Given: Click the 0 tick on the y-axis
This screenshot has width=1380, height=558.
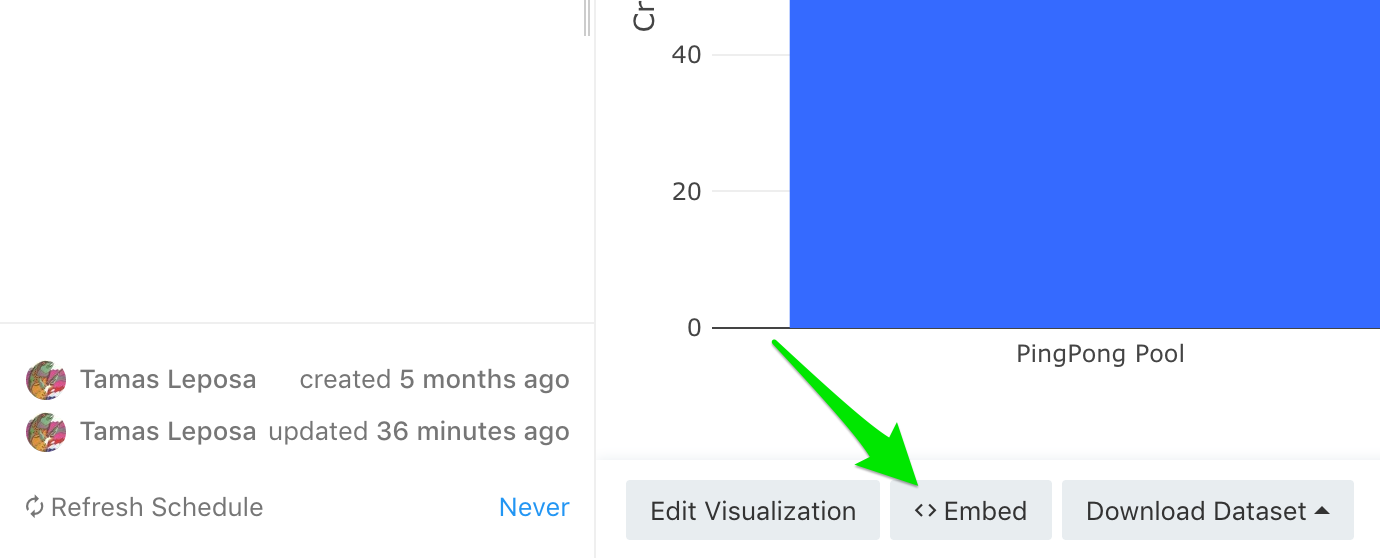Looking at the screenshot, I should pyautogui.click(x=694, y=328).
